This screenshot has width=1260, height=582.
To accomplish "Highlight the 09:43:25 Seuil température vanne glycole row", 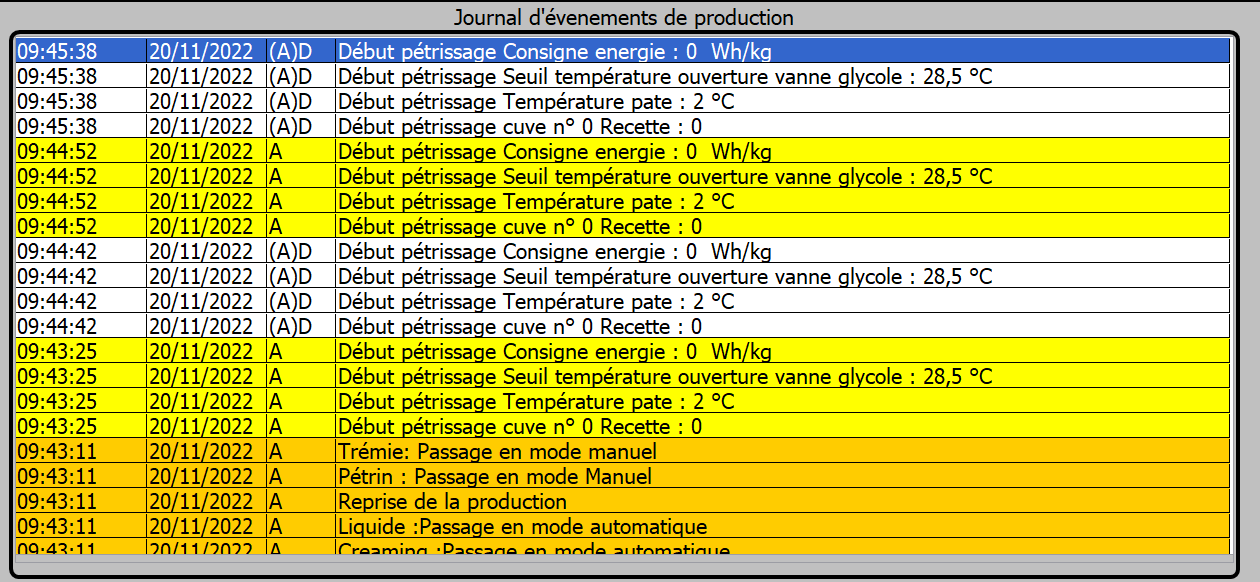I will pyautogui.click(x=665, y=377).
